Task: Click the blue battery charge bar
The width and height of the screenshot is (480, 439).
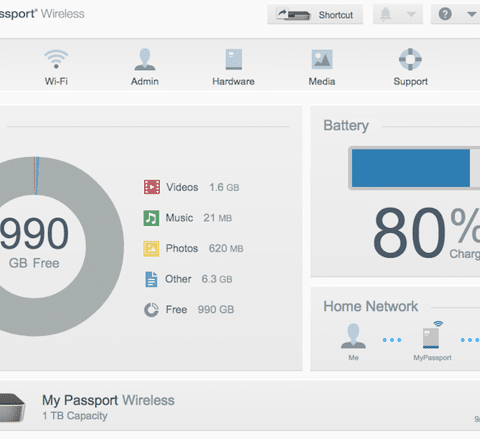Action: point(411,168)
